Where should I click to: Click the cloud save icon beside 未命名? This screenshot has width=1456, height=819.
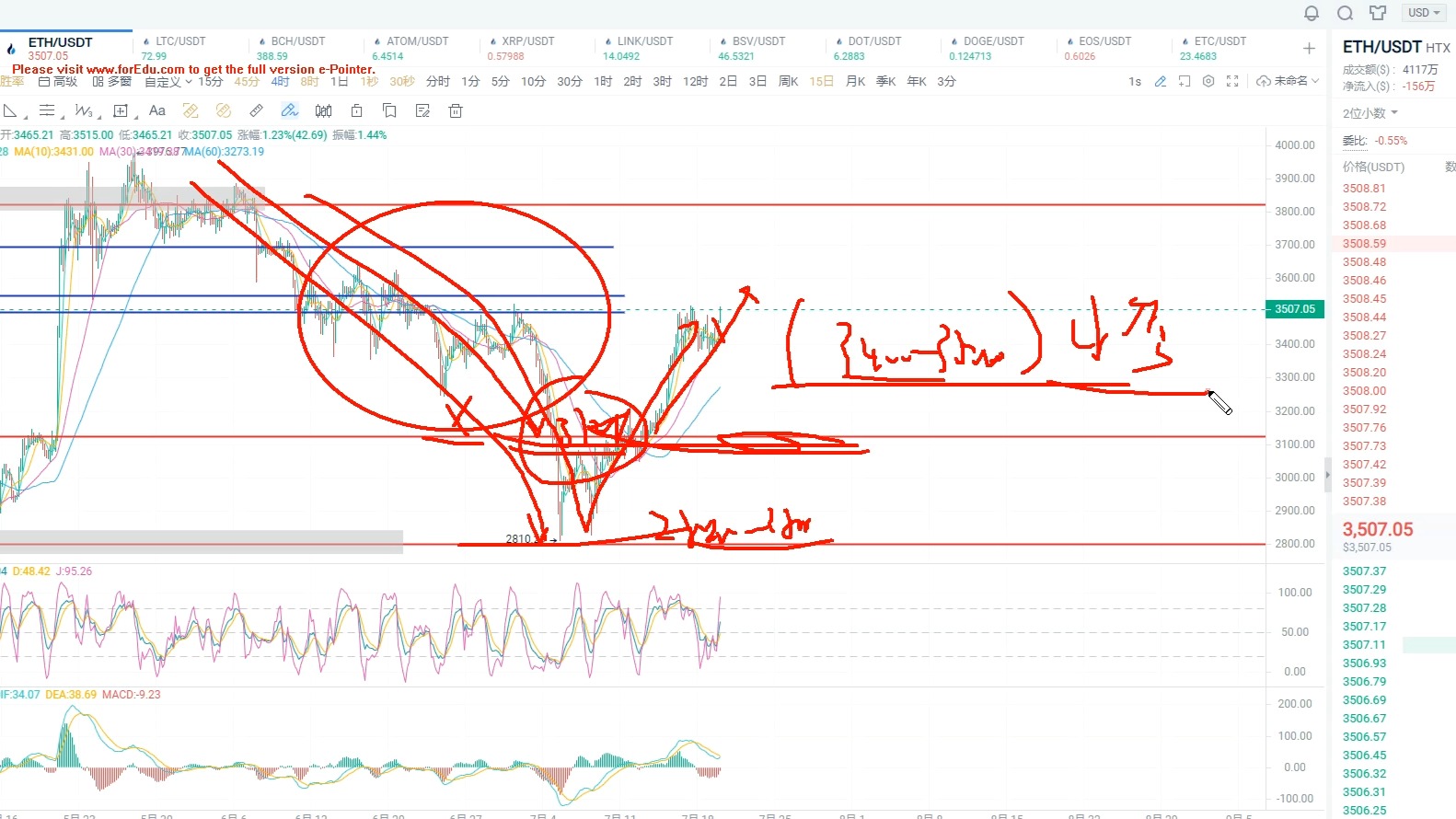click(1264, 82)
